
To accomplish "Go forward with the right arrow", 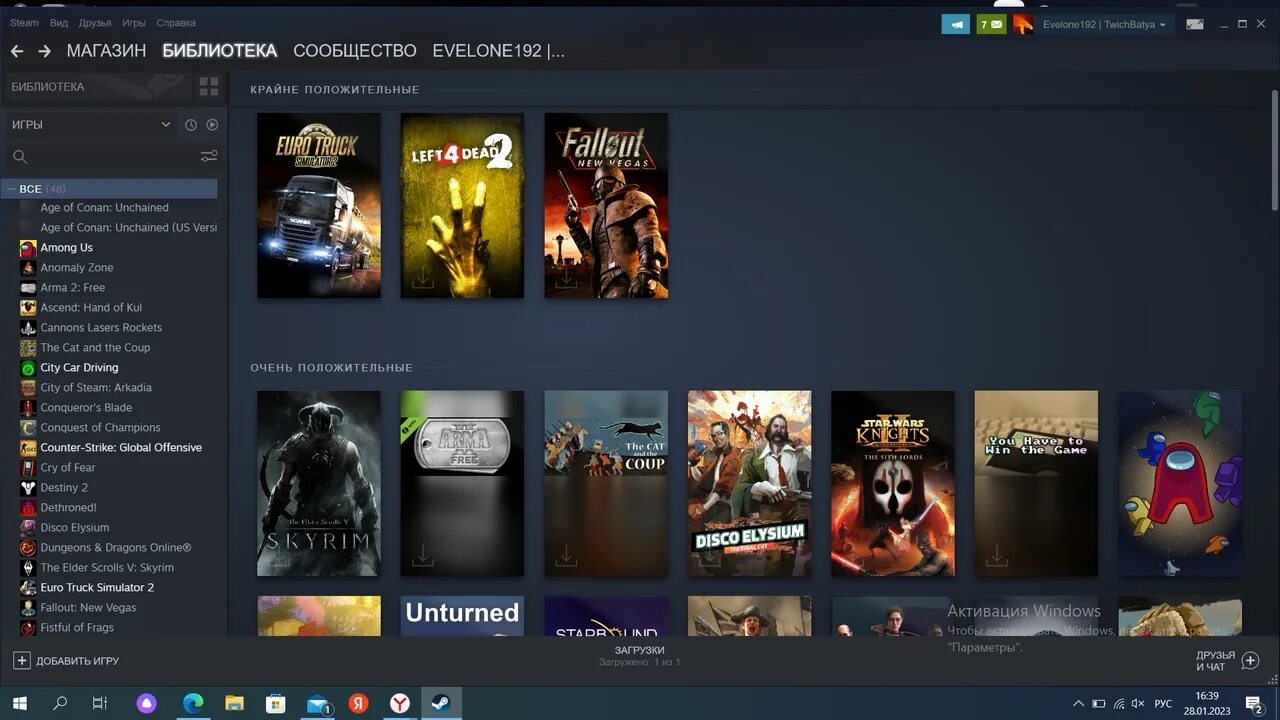I will (44, 51).
